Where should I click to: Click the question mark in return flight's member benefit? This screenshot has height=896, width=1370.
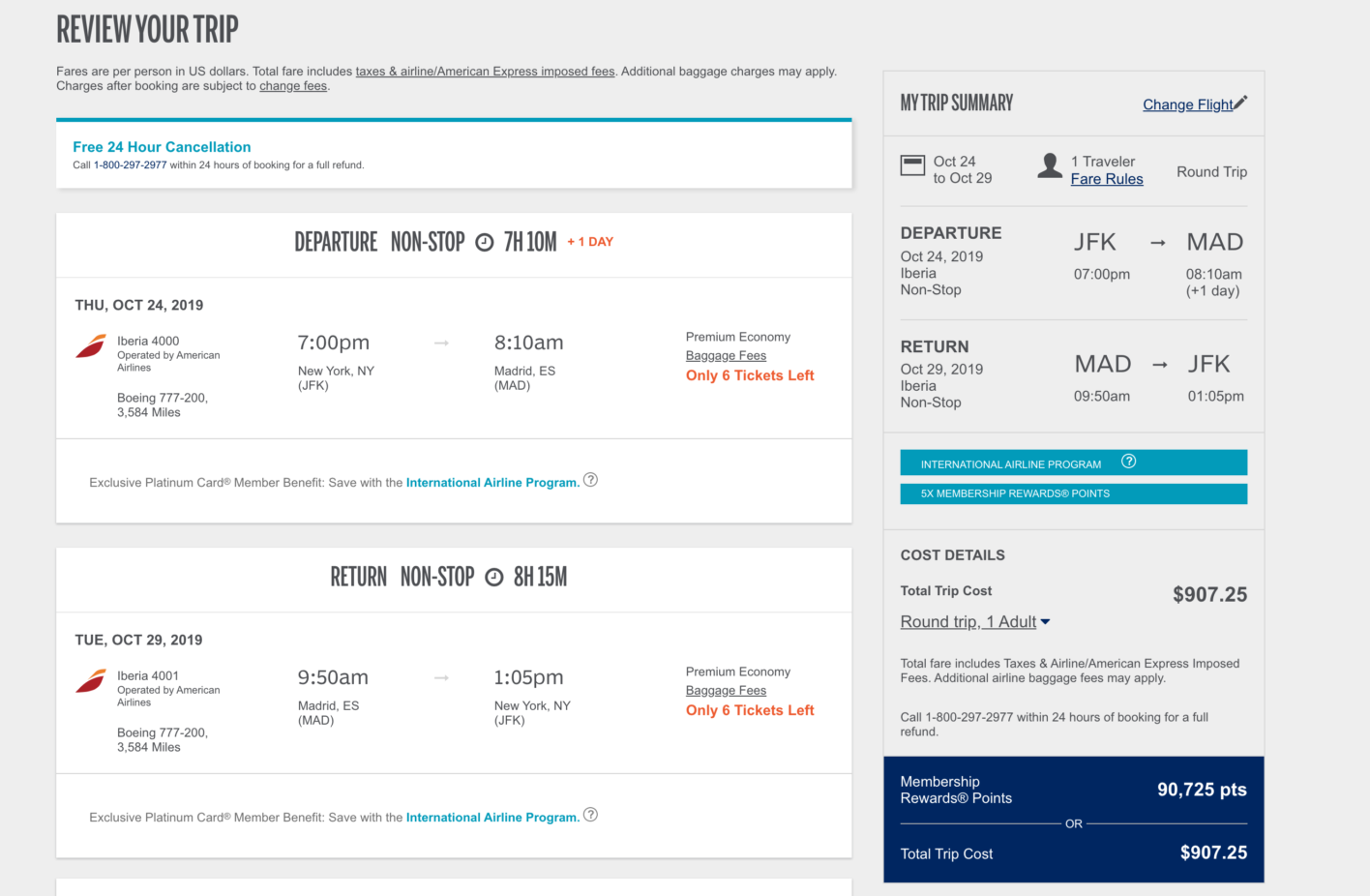tap(591, 815)
